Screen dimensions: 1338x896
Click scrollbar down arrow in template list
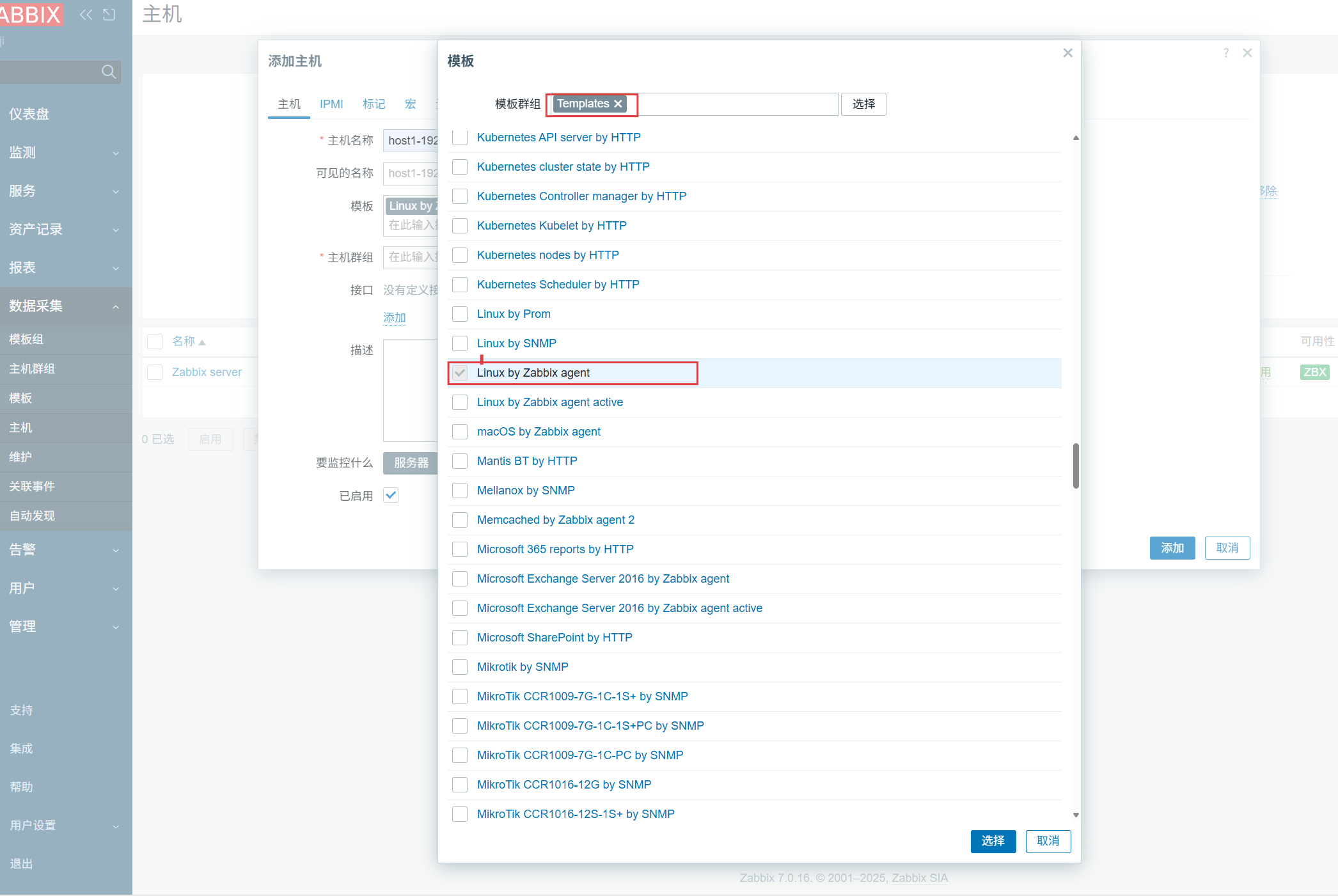click(1076, 815)
